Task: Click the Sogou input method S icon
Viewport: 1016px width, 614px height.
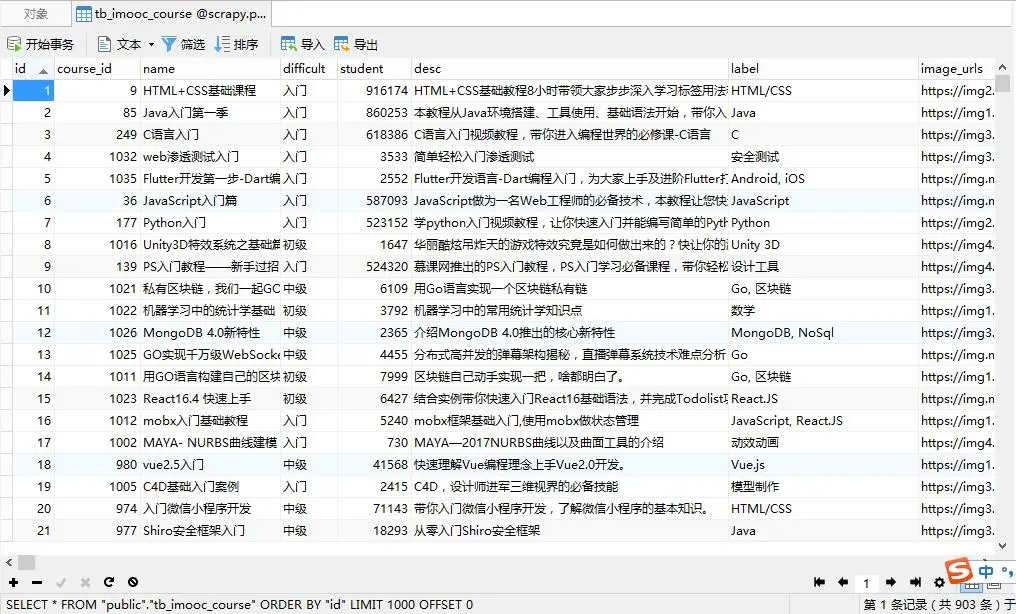Action: (960, 570)
